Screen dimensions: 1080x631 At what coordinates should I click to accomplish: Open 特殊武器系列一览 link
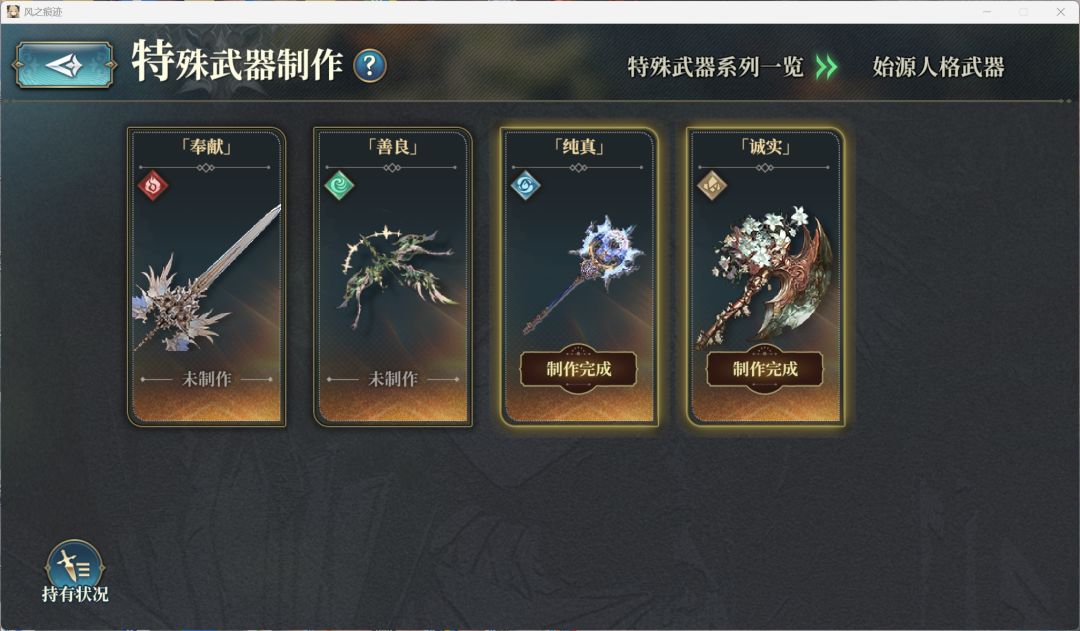(x=715, y=67)
